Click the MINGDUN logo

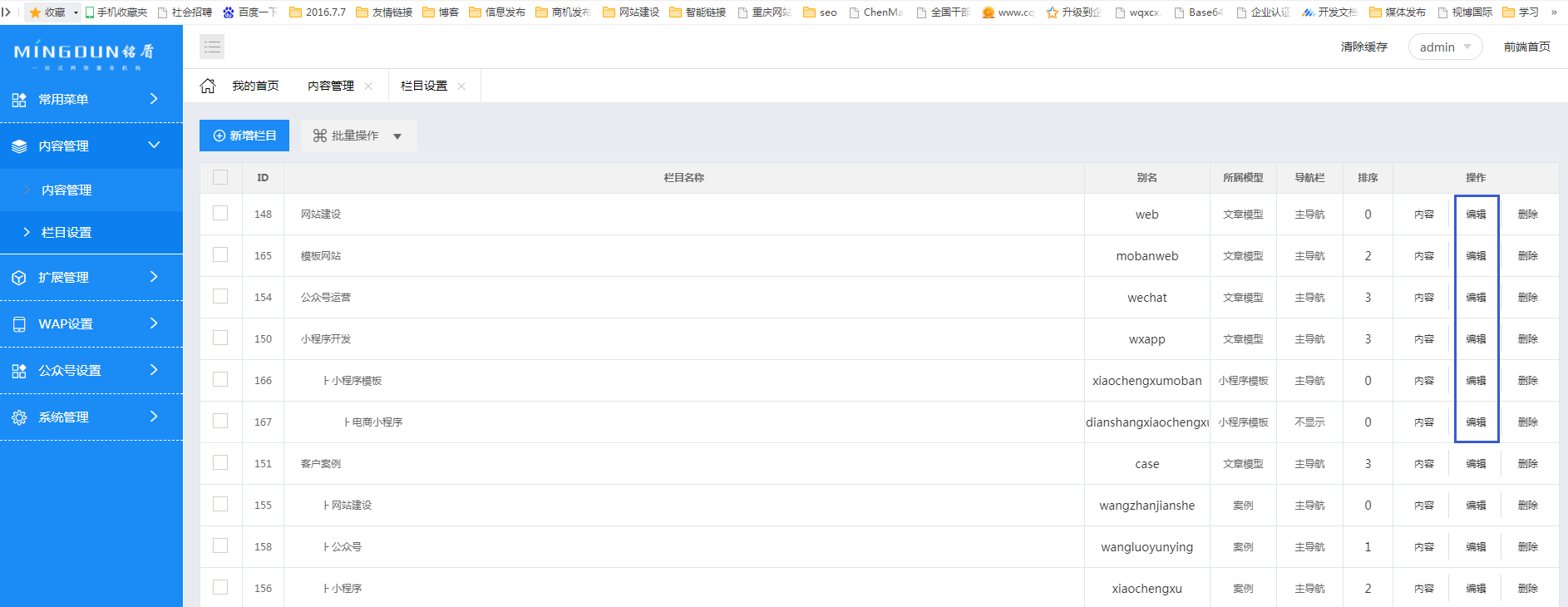(84, 54)
